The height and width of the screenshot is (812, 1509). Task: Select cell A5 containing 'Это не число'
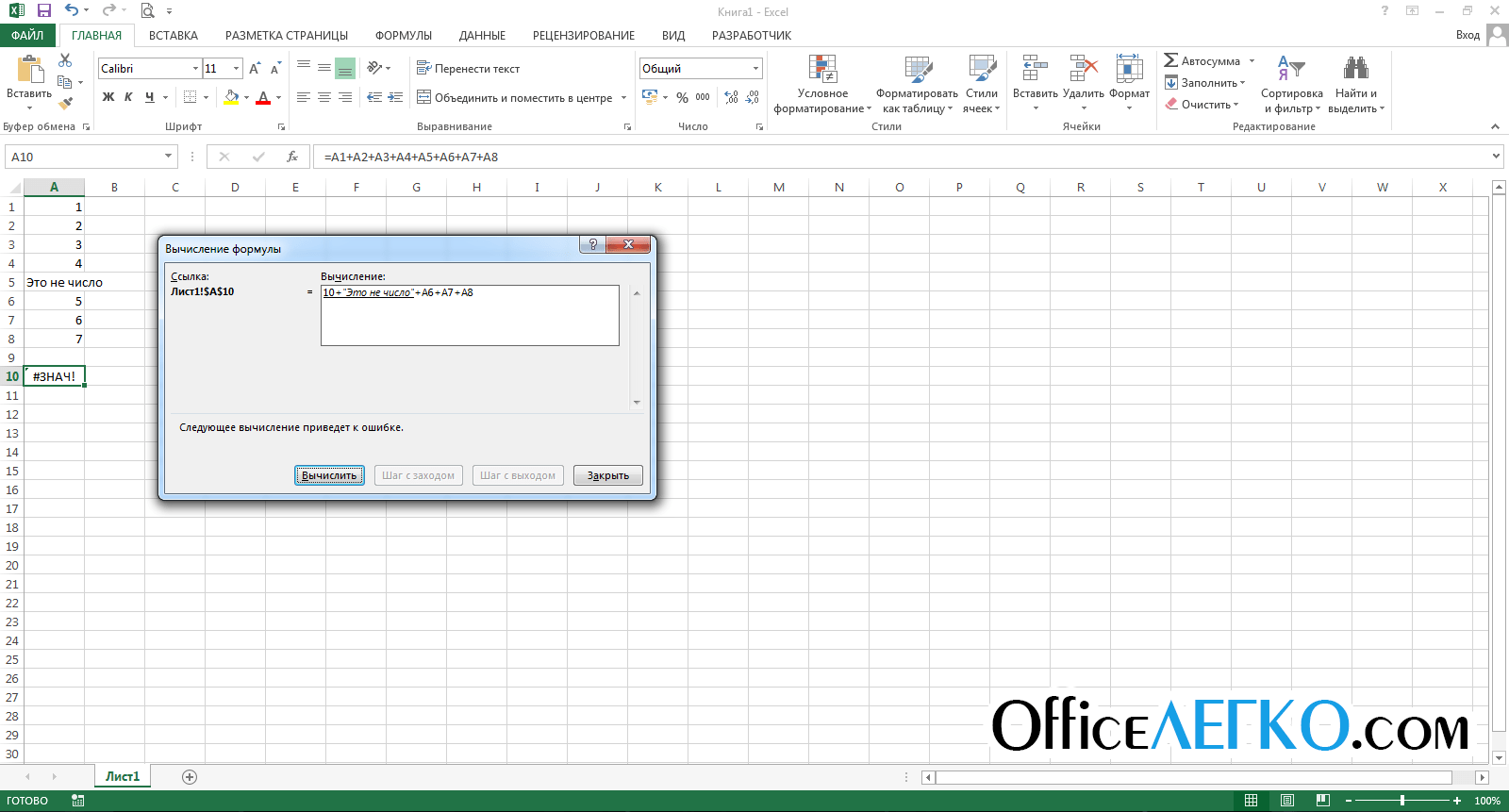click(x=54, y=282)
